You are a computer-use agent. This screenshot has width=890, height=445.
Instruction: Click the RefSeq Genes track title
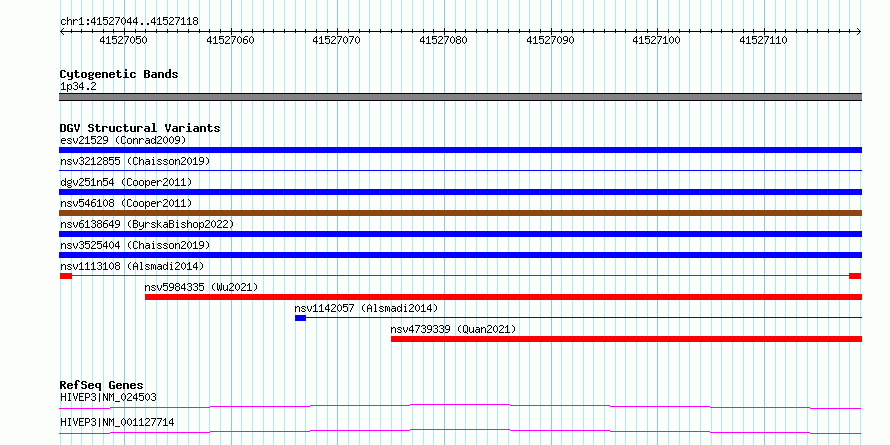(x=102, y=385)
